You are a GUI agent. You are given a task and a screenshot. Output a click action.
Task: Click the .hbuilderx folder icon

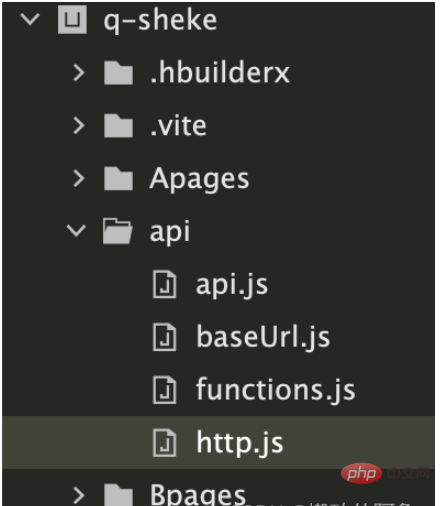click(118, 72)
